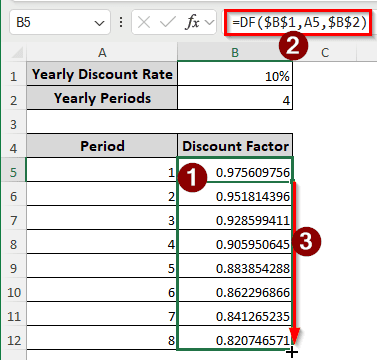Click the three-dot formula bar handle
The height and width of the screenshot is (360, 377).
(x=121, y=23)
